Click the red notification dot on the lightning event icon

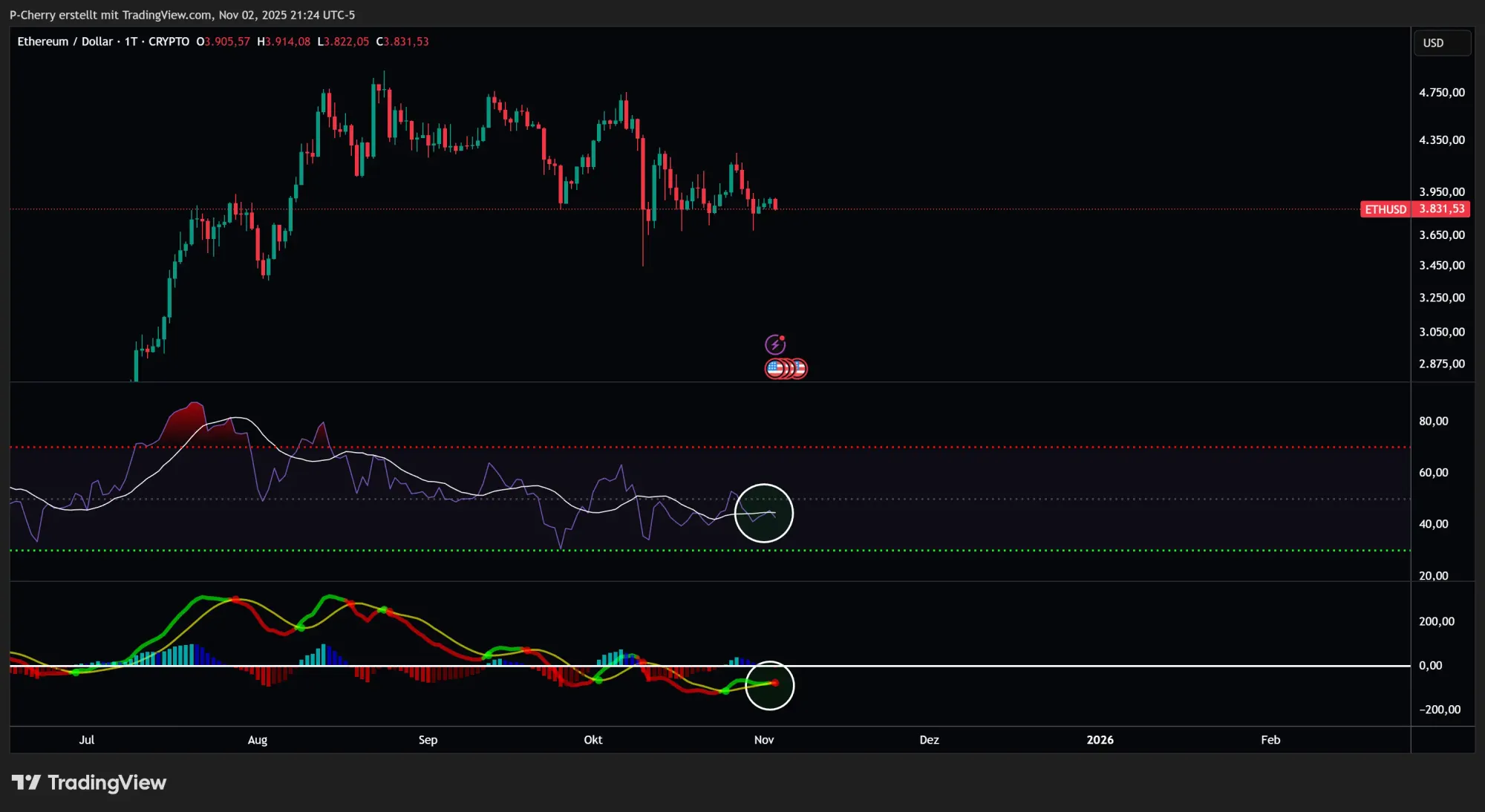pyautogui.click(x=782, y=336)
